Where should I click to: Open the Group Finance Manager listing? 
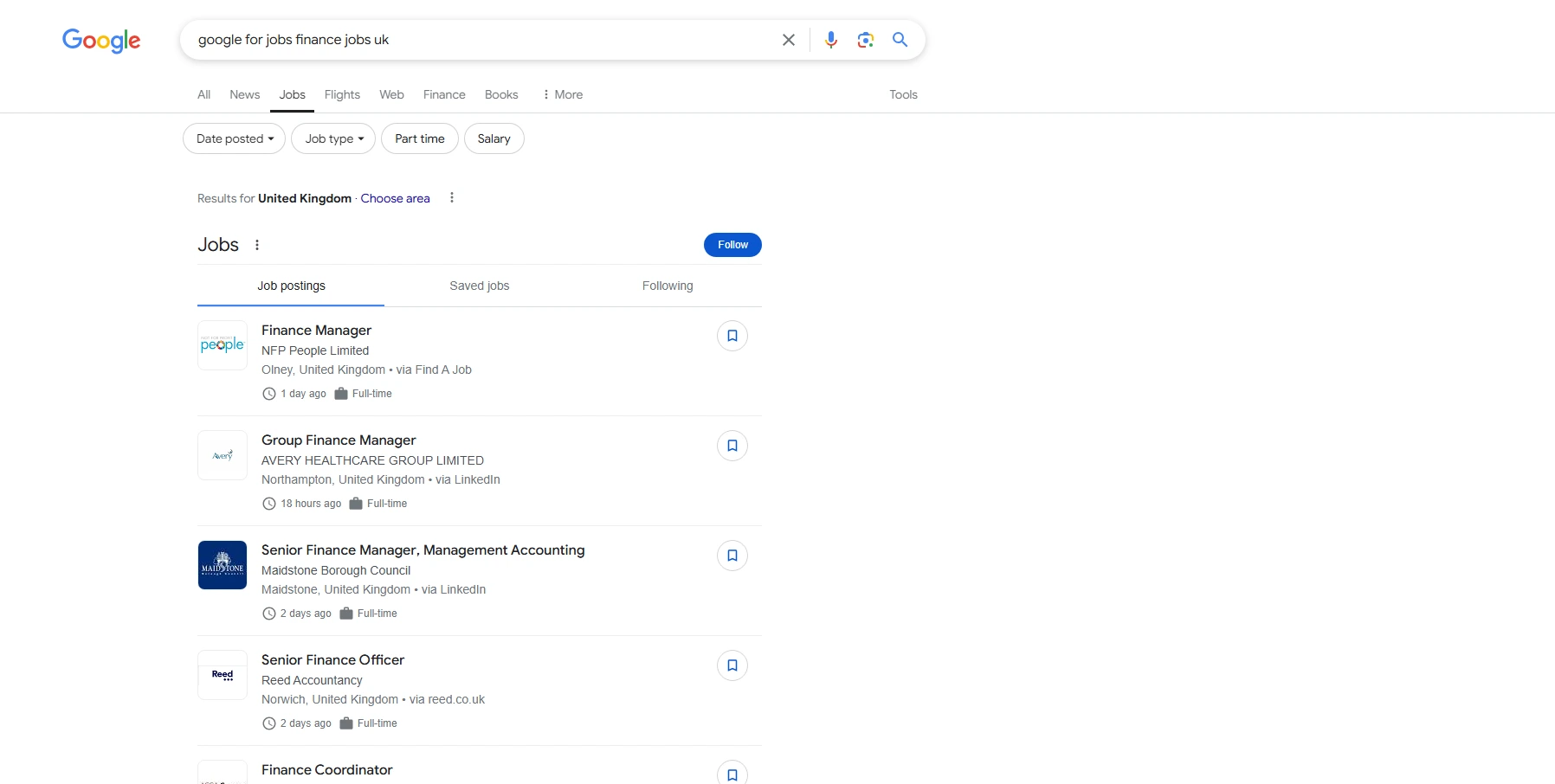coord(339,440)
